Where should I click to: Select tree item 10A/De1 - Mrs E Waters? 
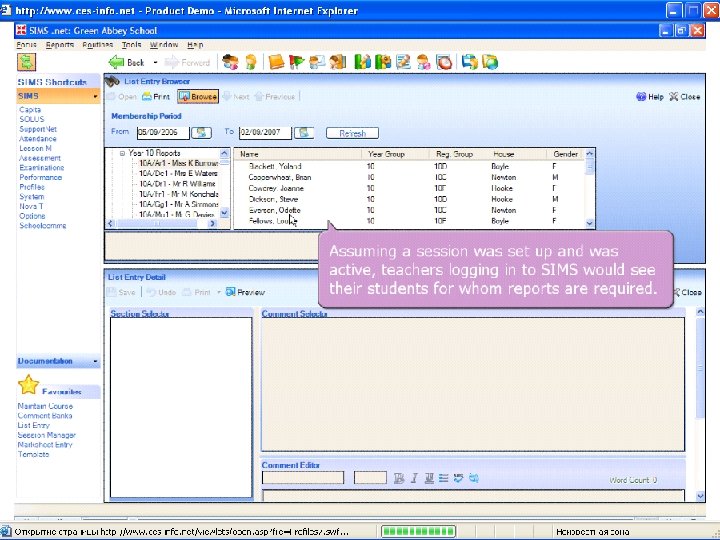point(179,174)
